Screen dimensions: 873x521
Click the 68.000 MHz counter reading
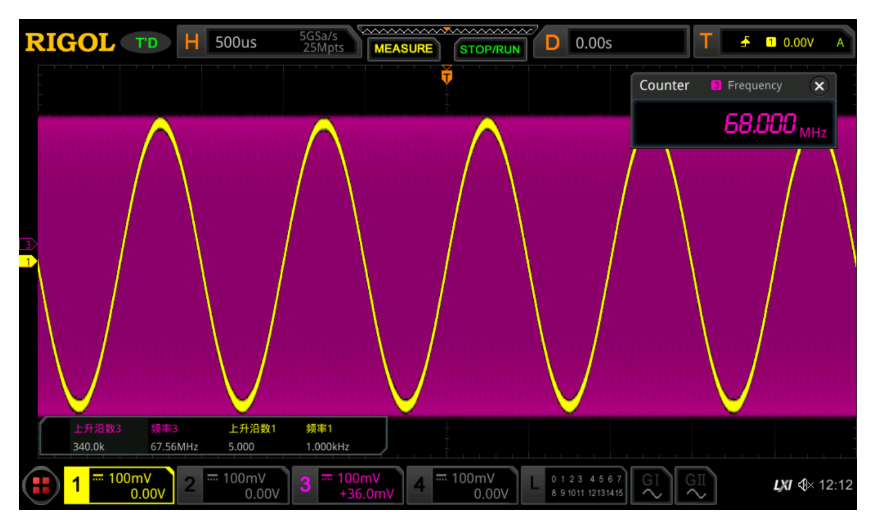pos(775,124)
